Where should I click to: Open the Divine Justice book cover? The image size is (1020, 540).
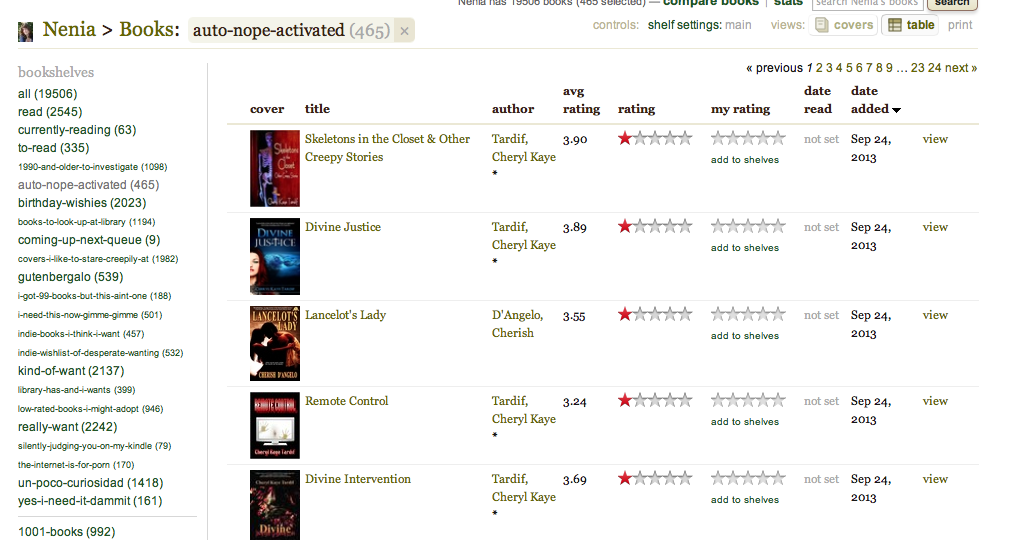274,256
